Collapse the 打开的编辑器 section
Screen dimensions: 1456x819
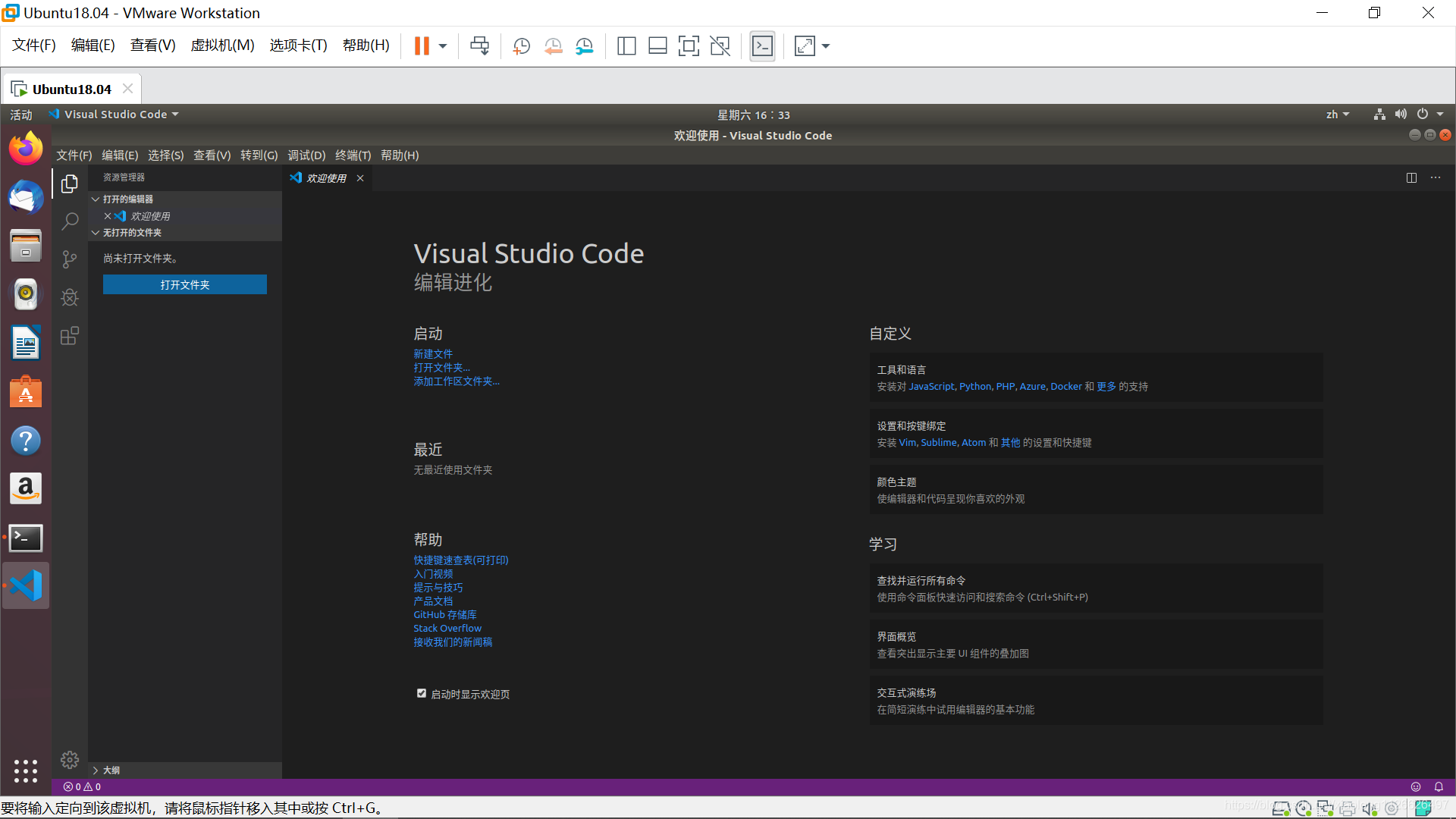[127, 199]
